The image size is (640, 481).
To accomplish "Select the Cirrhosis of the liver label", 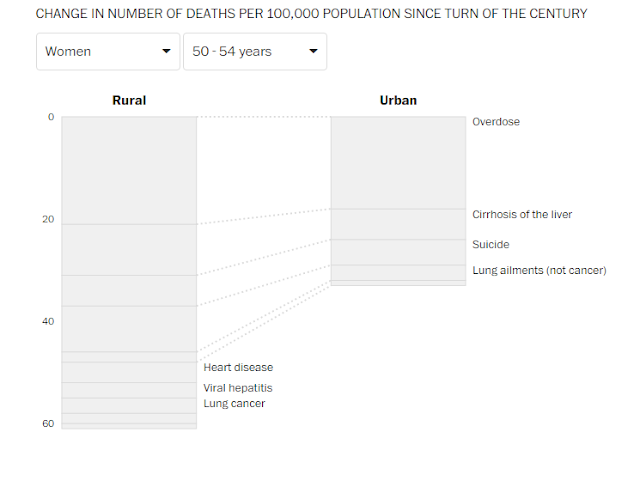I will [x=522, y=214].
